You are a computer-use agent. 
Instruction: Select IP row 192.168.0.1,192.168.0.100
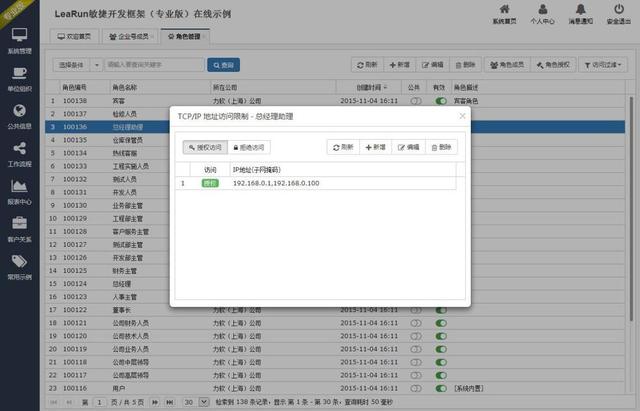coord(316,183)
